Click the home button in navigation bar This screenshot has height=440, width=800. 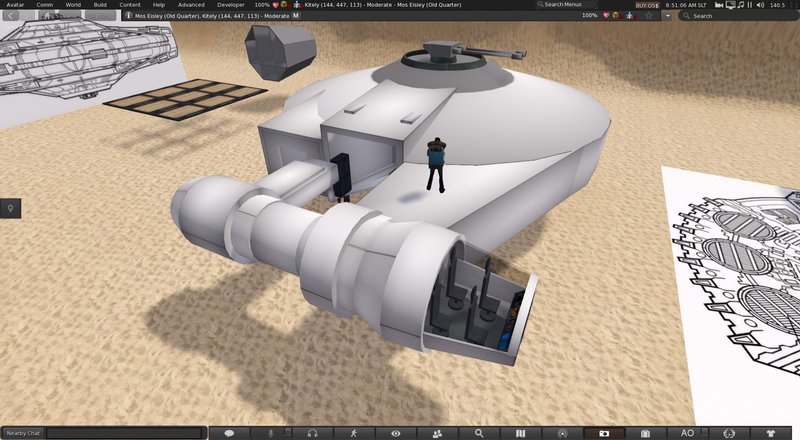(x=47, y=16)
